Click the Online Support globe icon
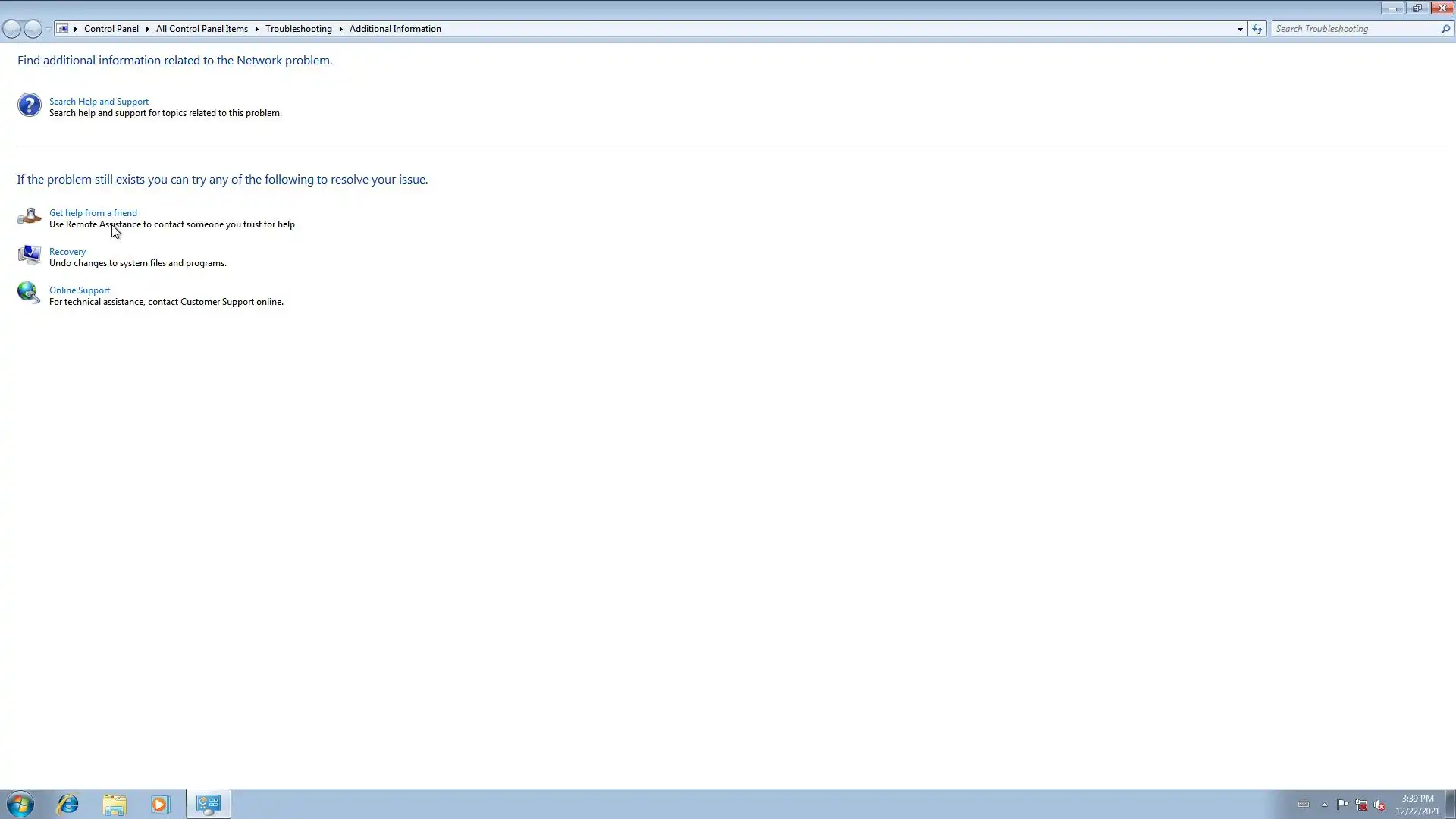 [x=29, y=293]
